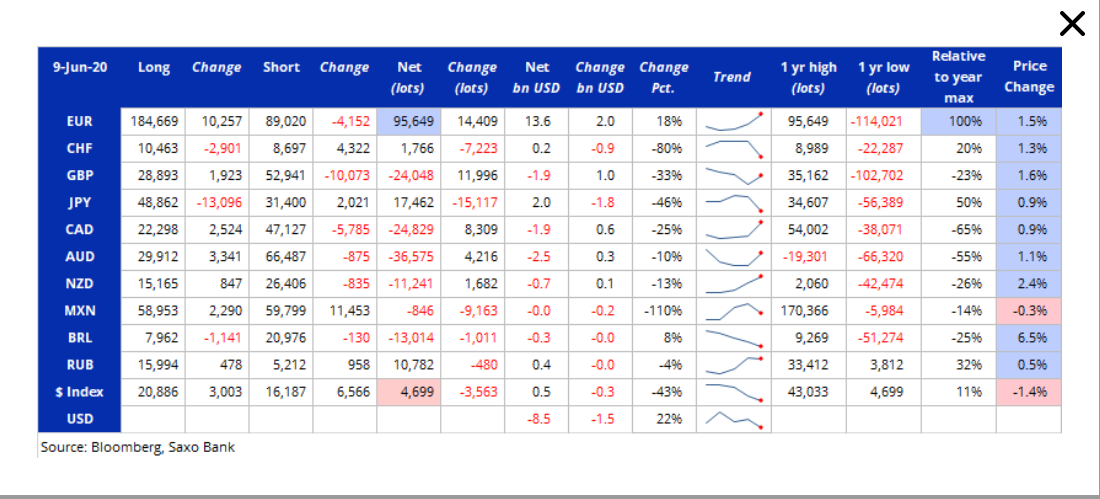
Task: Click the Trend column header
Action: click(x=732, y=77)
